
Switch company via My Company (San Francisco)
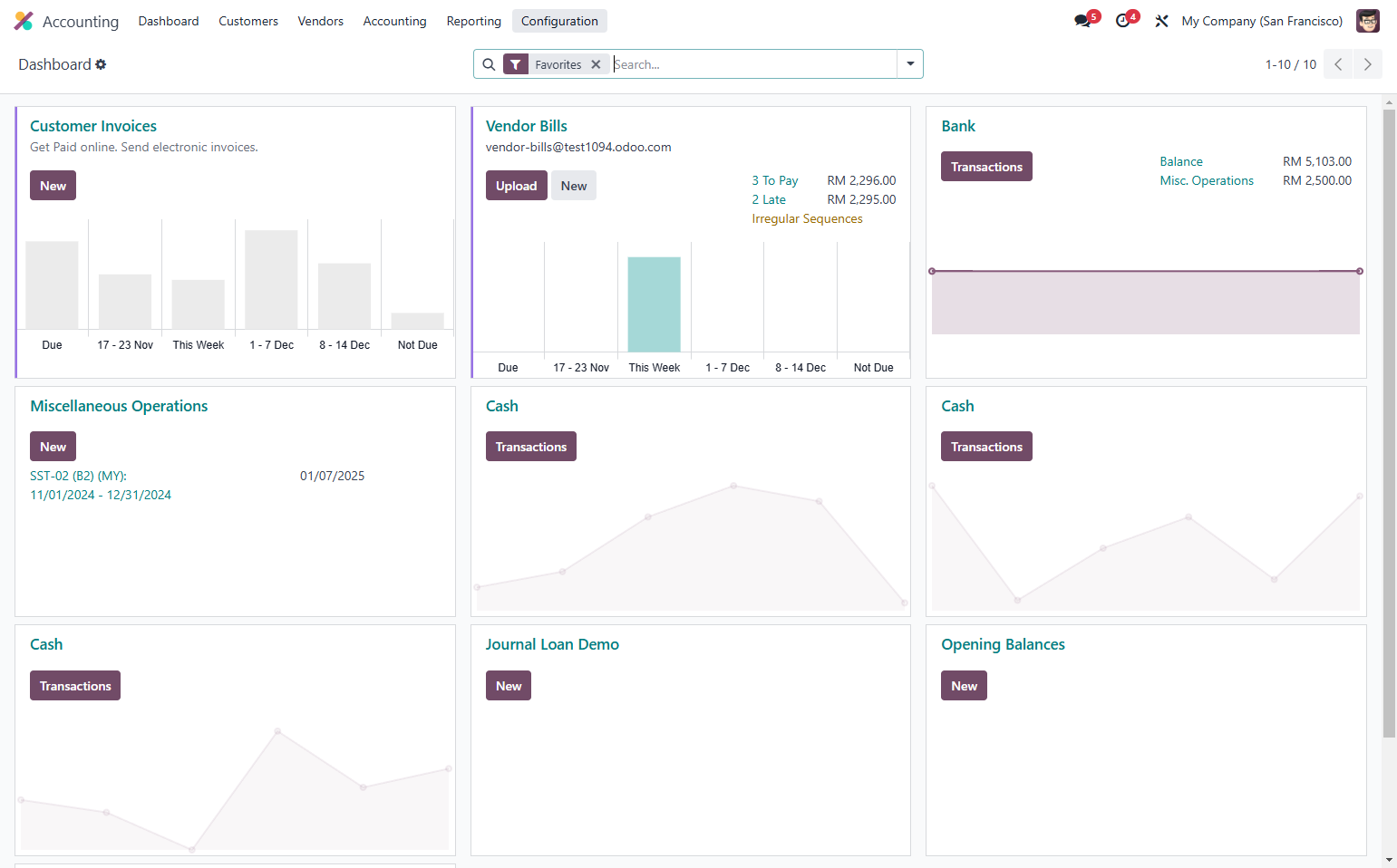click(1262, 21)
